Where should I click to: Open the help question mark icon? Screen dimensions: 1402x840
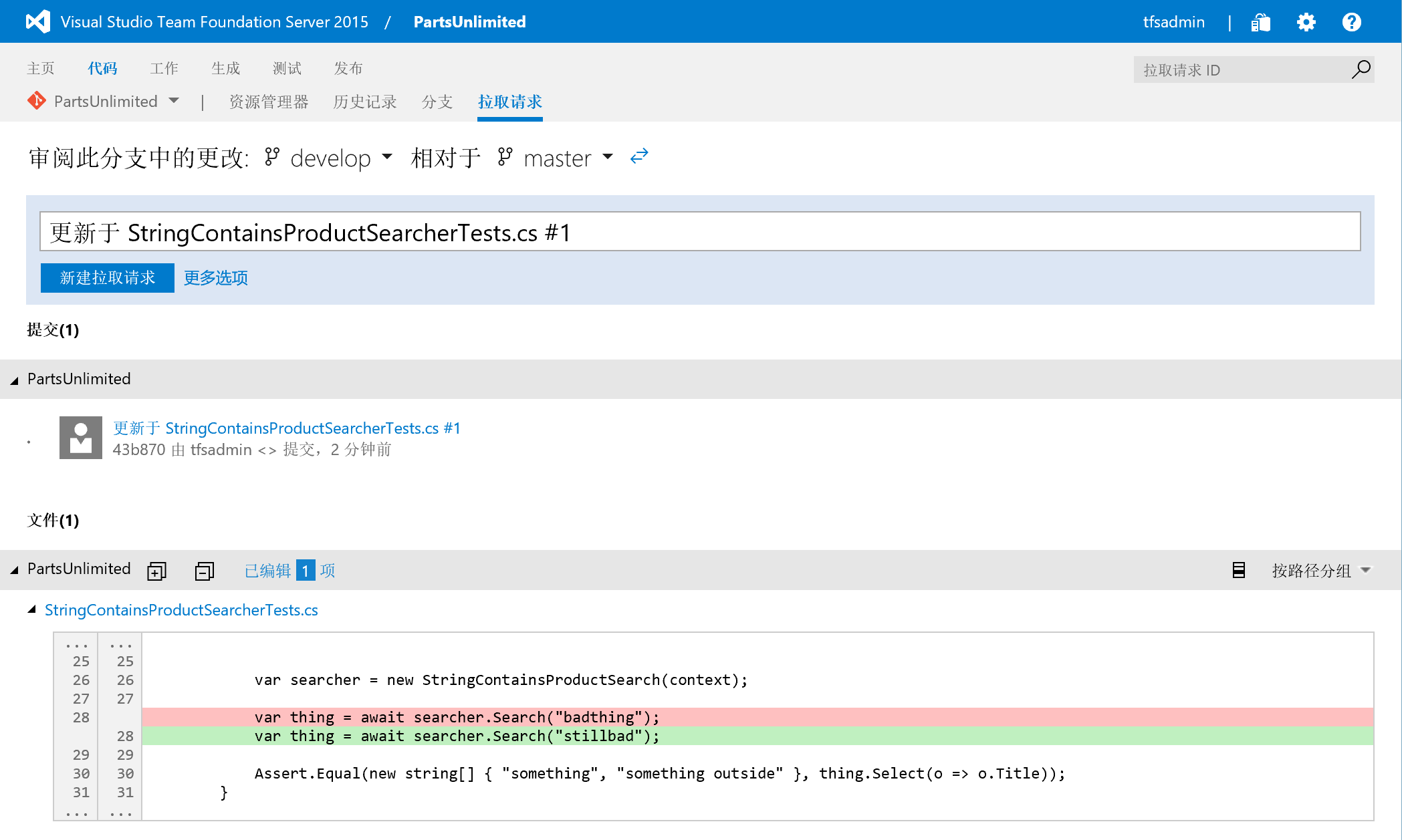[x=1351, y=22]
